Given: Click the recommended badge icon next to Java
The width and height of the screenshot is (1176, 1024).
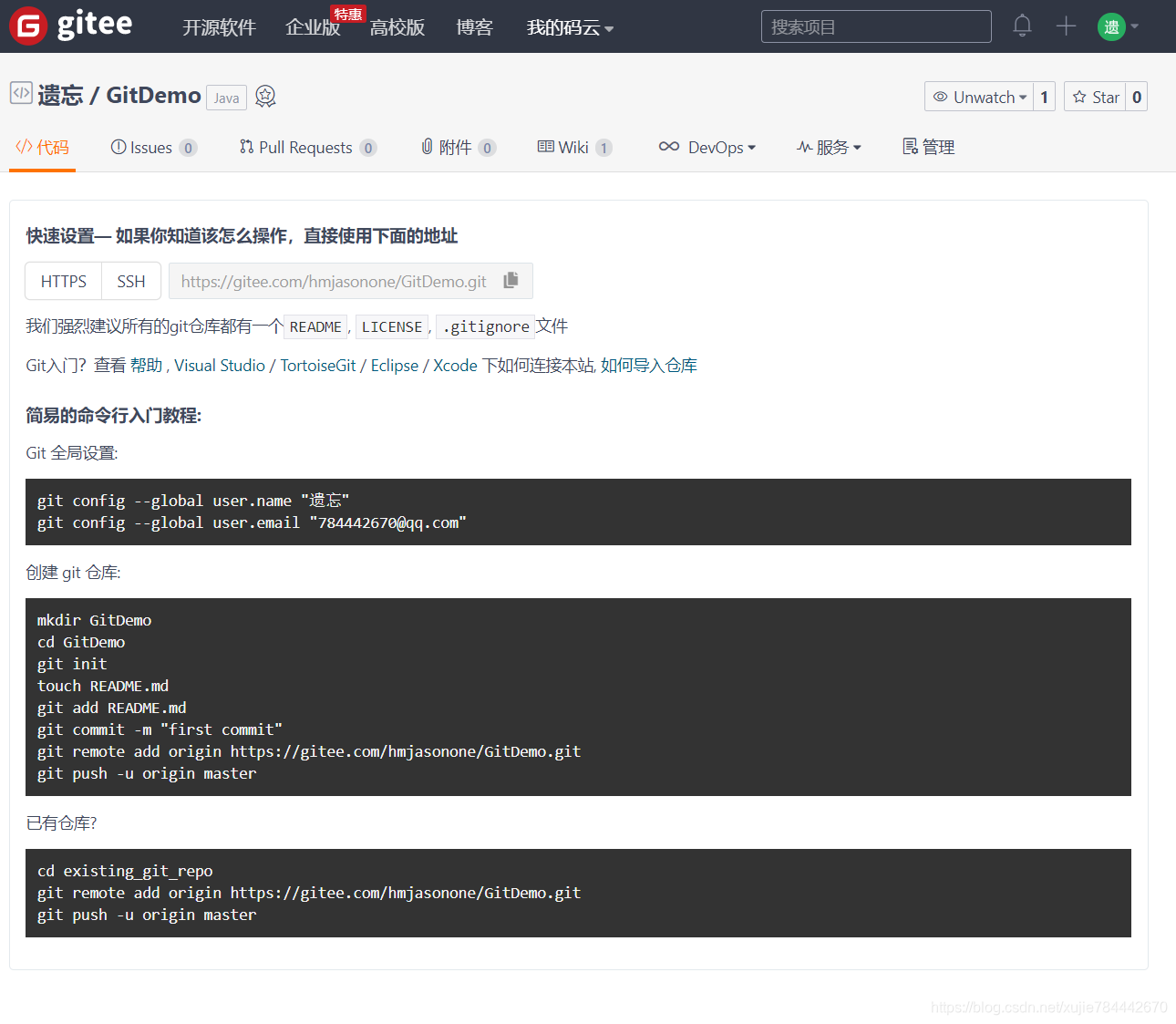Looking at the screenshot, I should (x=265, y=96).
